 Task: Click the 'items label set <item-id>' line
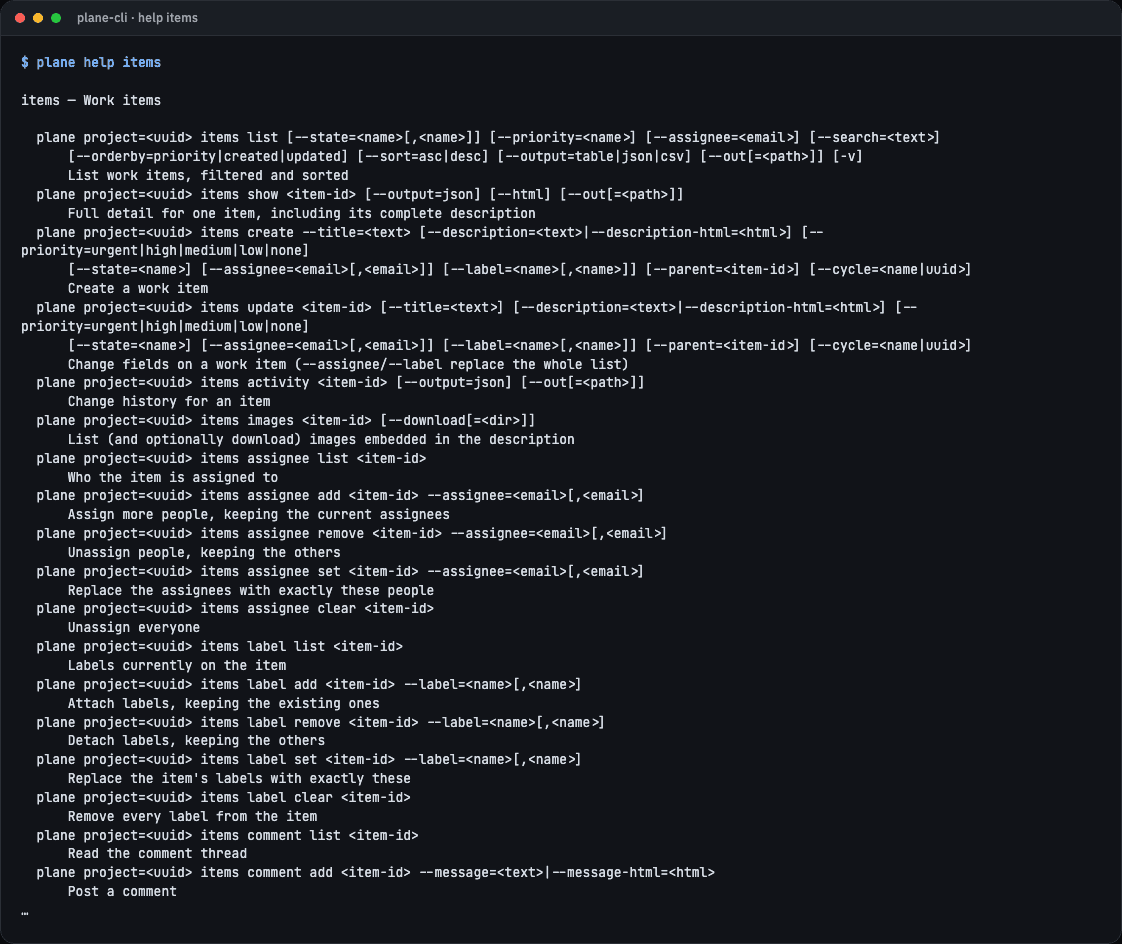tap(308, 759)
